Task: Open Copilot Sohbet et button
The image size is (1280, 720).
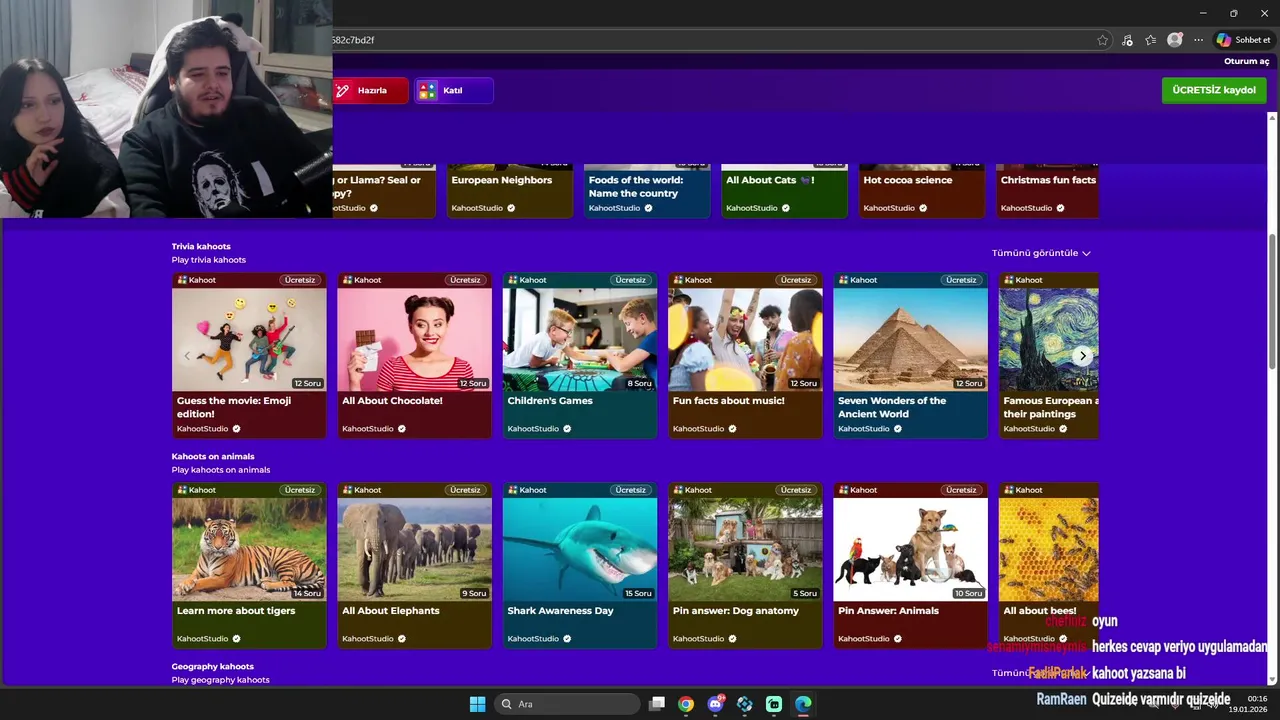Action: point(1243,40)
